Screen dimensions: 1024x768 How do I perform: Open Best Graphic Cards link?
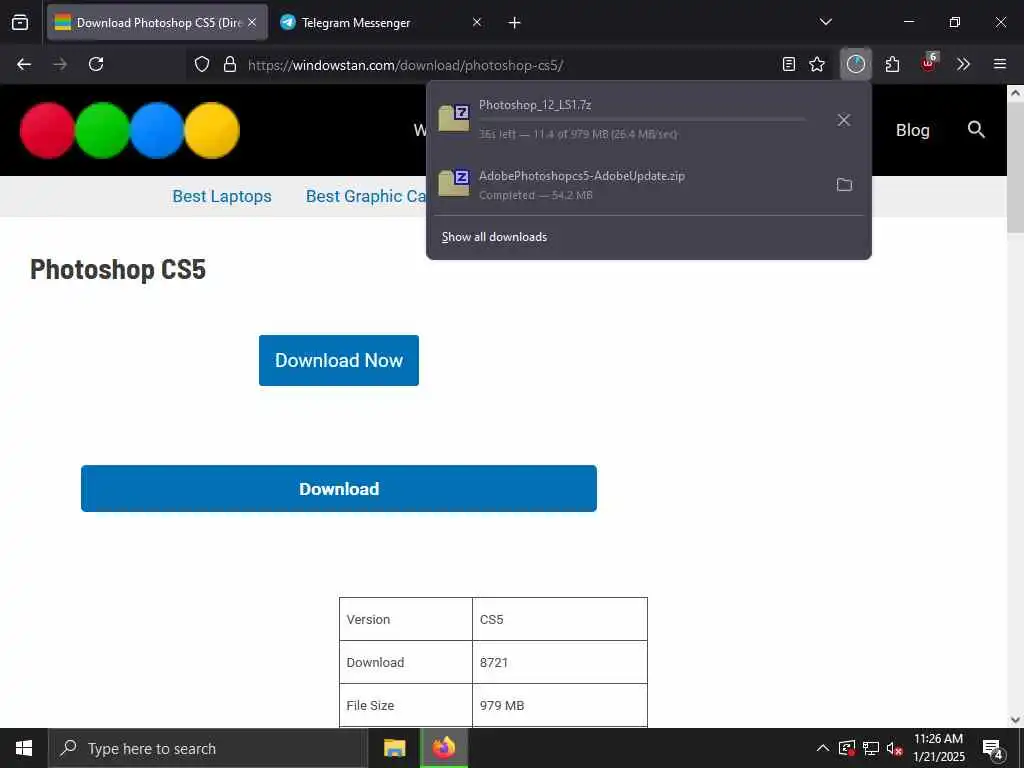coord(366,197)
